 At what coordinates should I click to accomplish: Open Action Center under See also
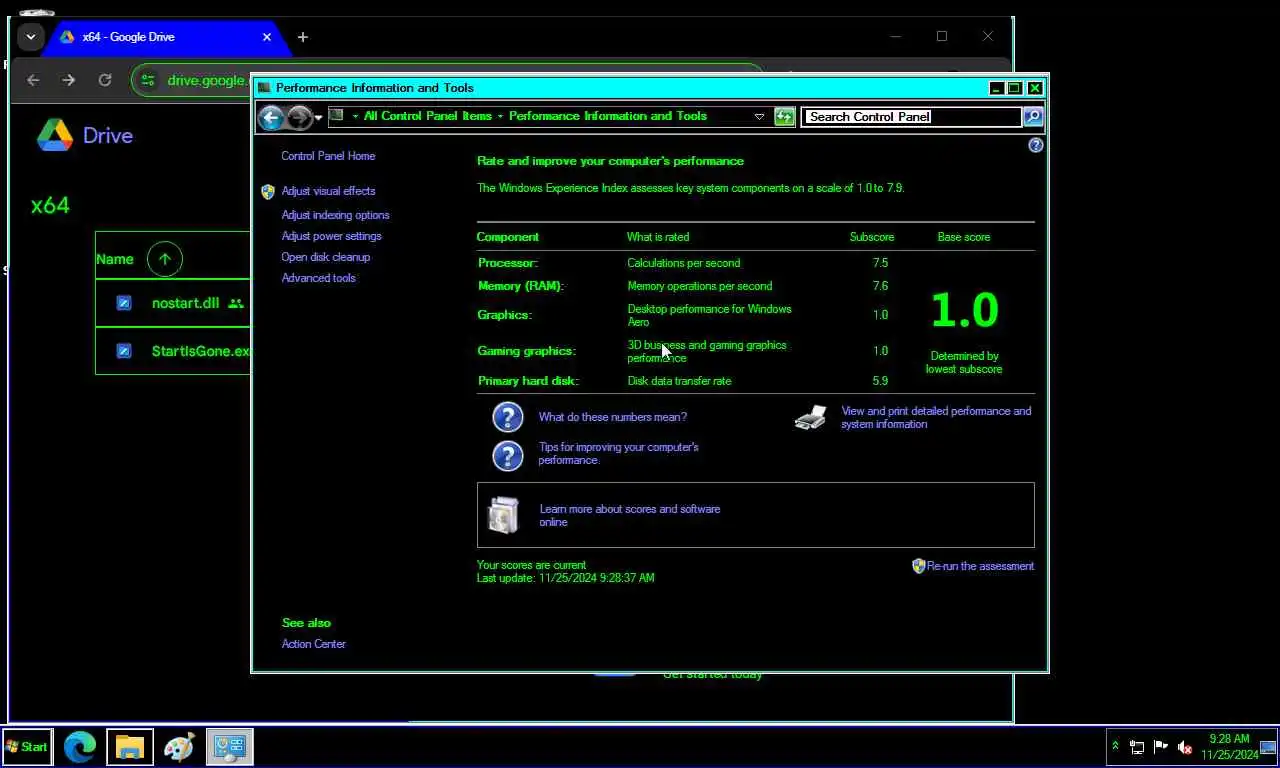[313, 644]
